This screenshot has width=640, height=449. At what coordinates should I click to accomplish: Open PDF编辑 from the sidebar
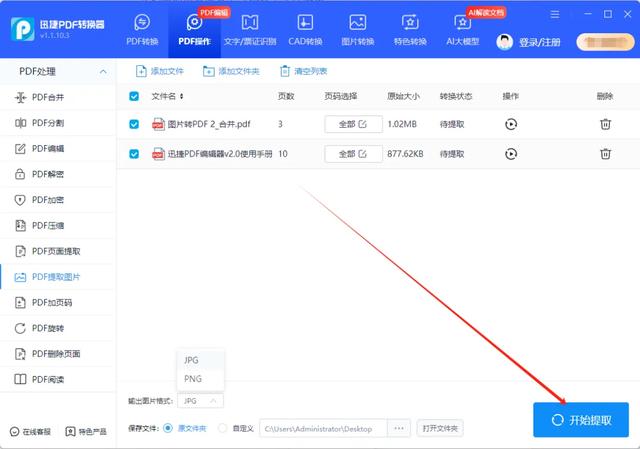[57, 149]
